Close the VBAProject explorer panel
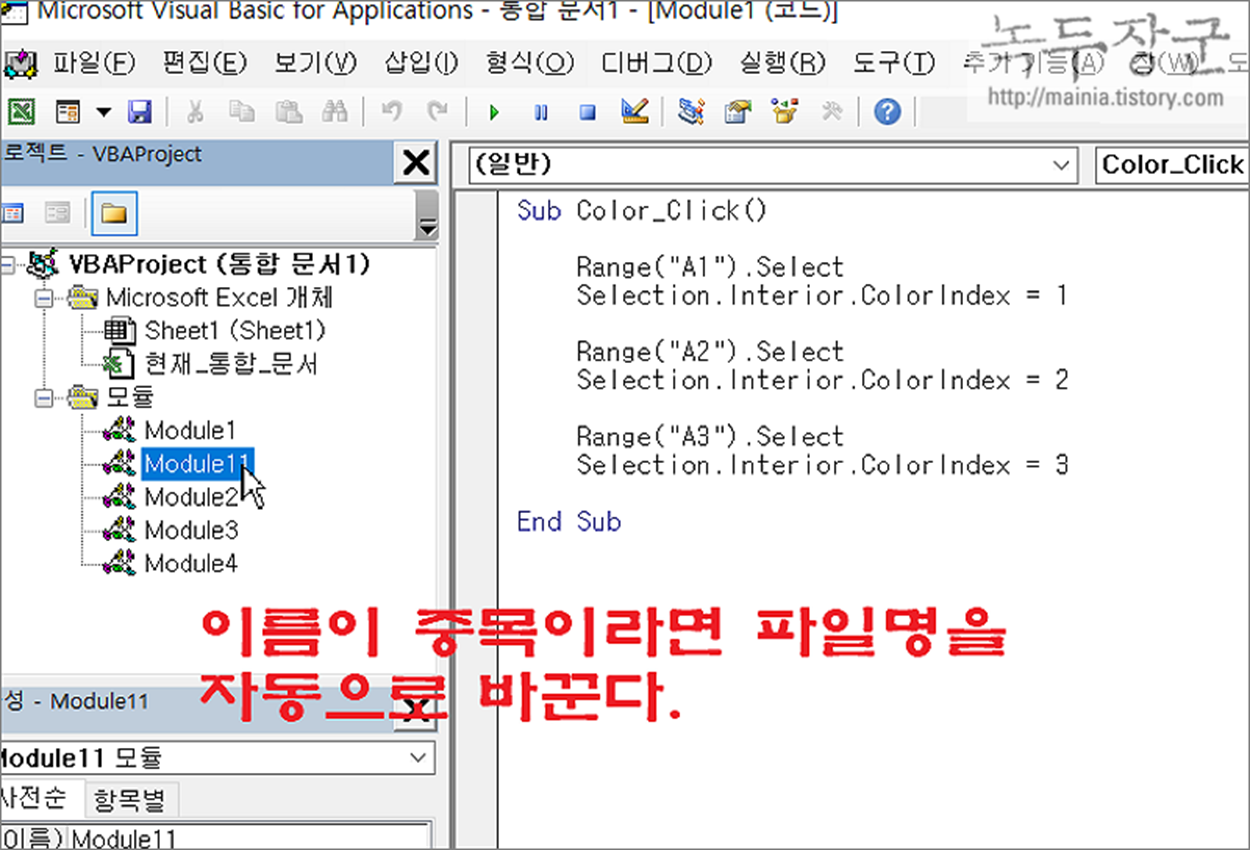 [415, 162]
